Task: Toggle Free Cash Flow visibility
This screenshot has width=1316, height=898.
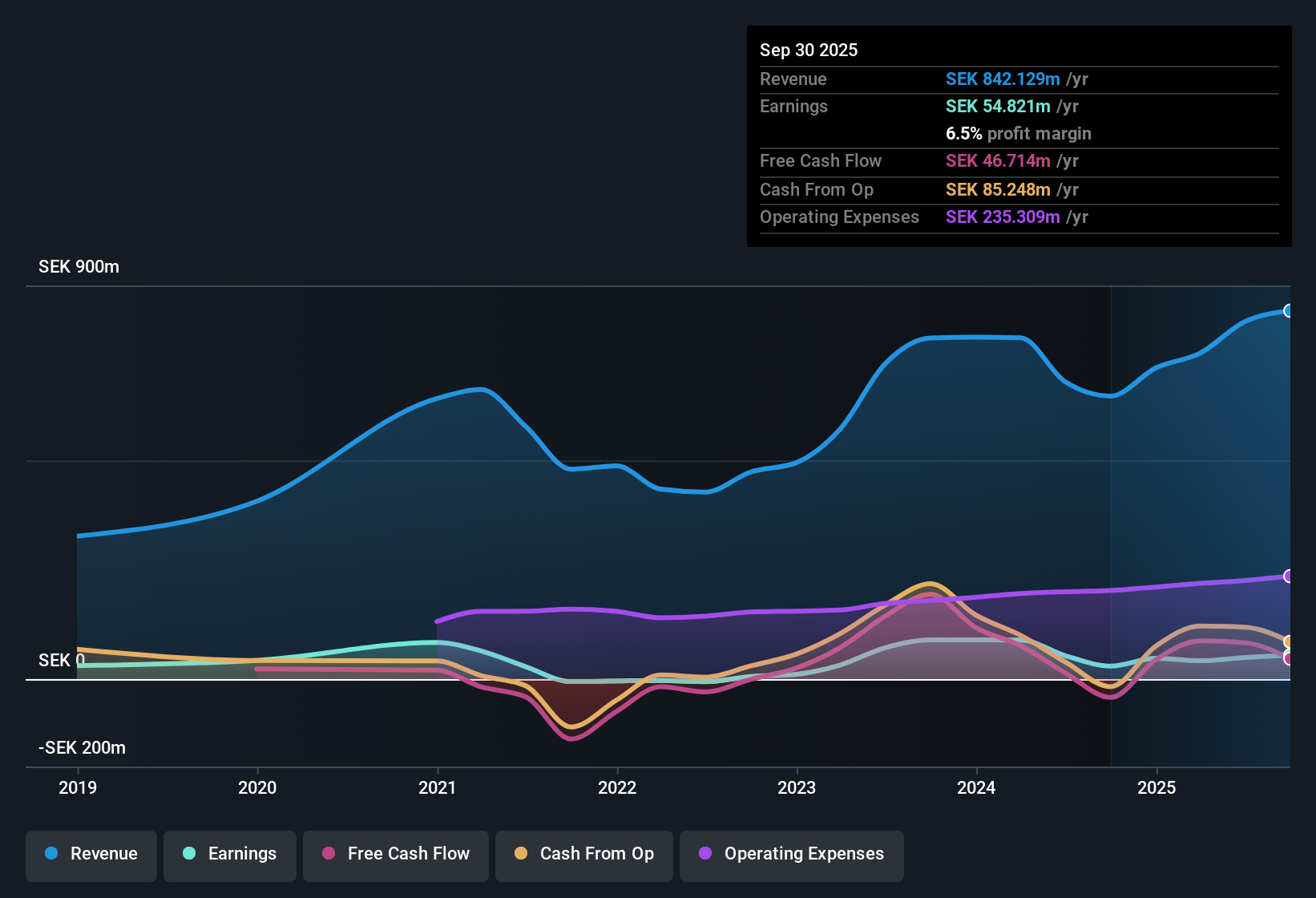Action: point(395,854)
